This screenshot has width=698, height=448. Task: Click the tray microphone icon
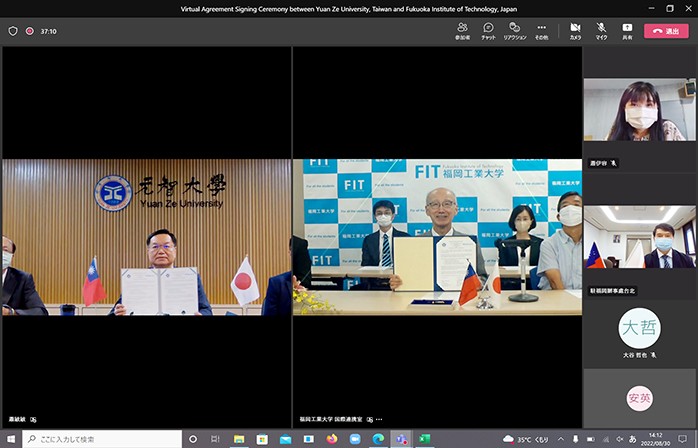[576, 439]
